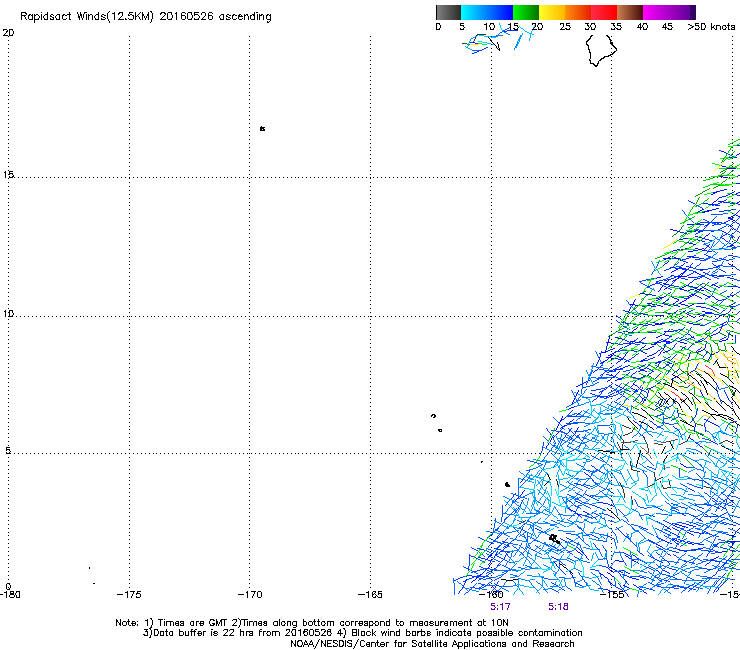Click the '30' legend scale label
The image size is (740, 650).
click(x=590, y=27)
